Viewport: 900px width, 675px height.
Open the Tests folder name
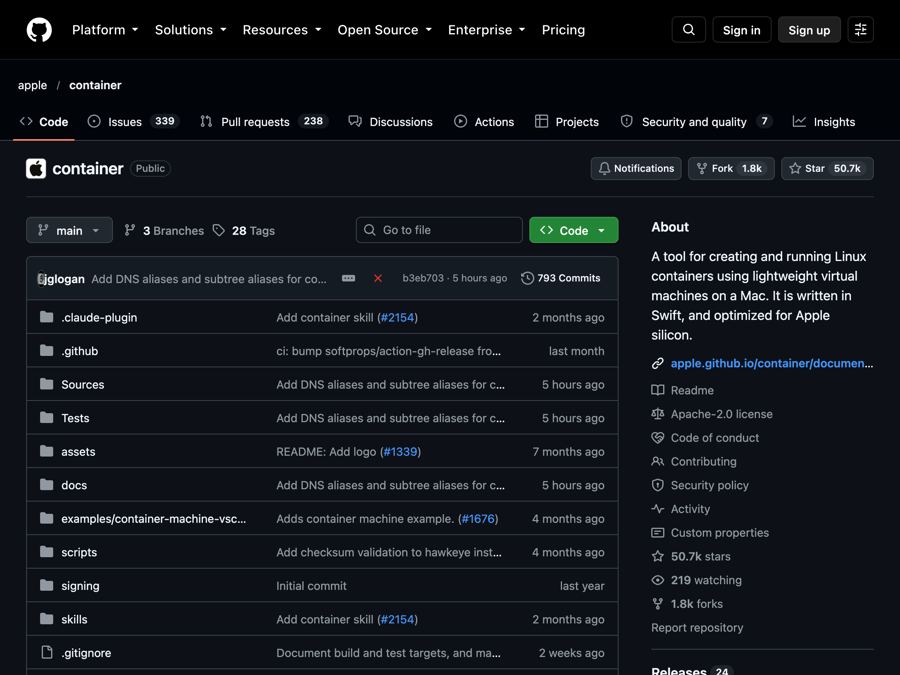pyautogui.click(x=75, y=418)
